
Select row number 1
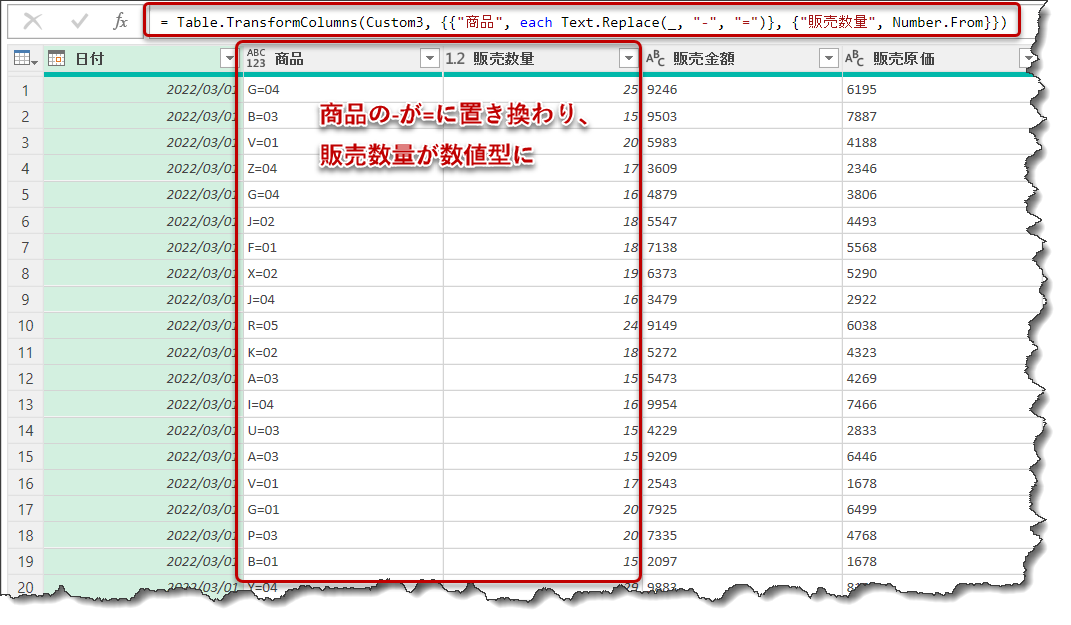pyautogui.click(x=25, y=90)
